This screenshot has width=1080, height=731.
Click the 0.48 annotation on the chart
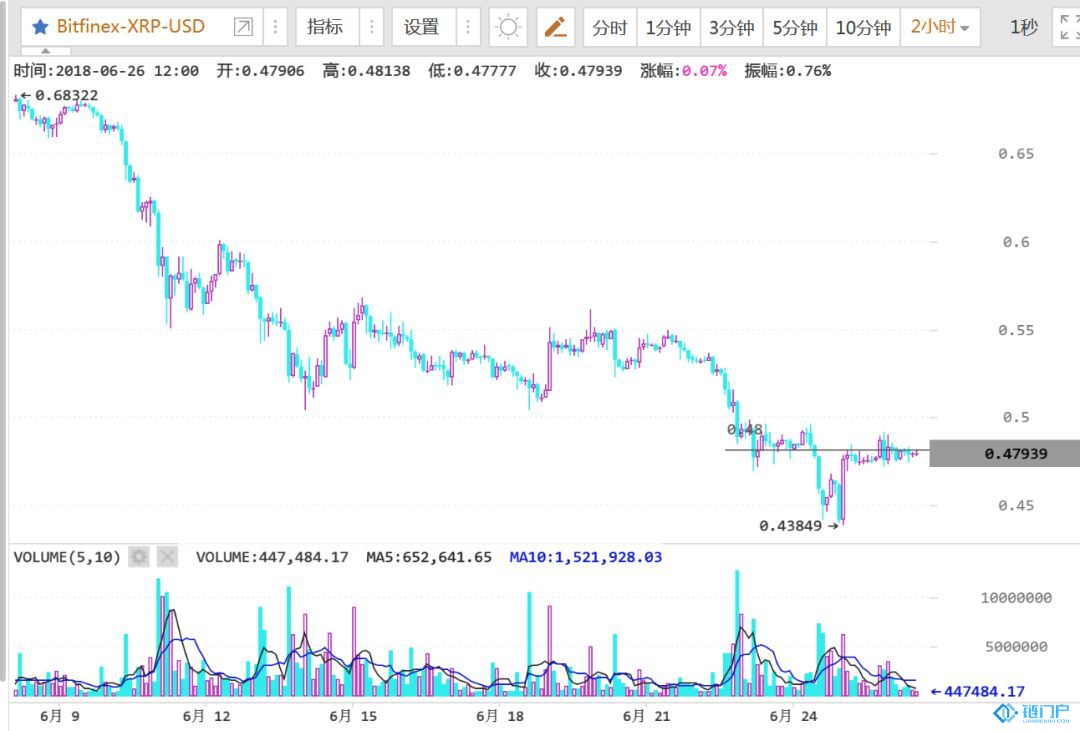(745, 430)
